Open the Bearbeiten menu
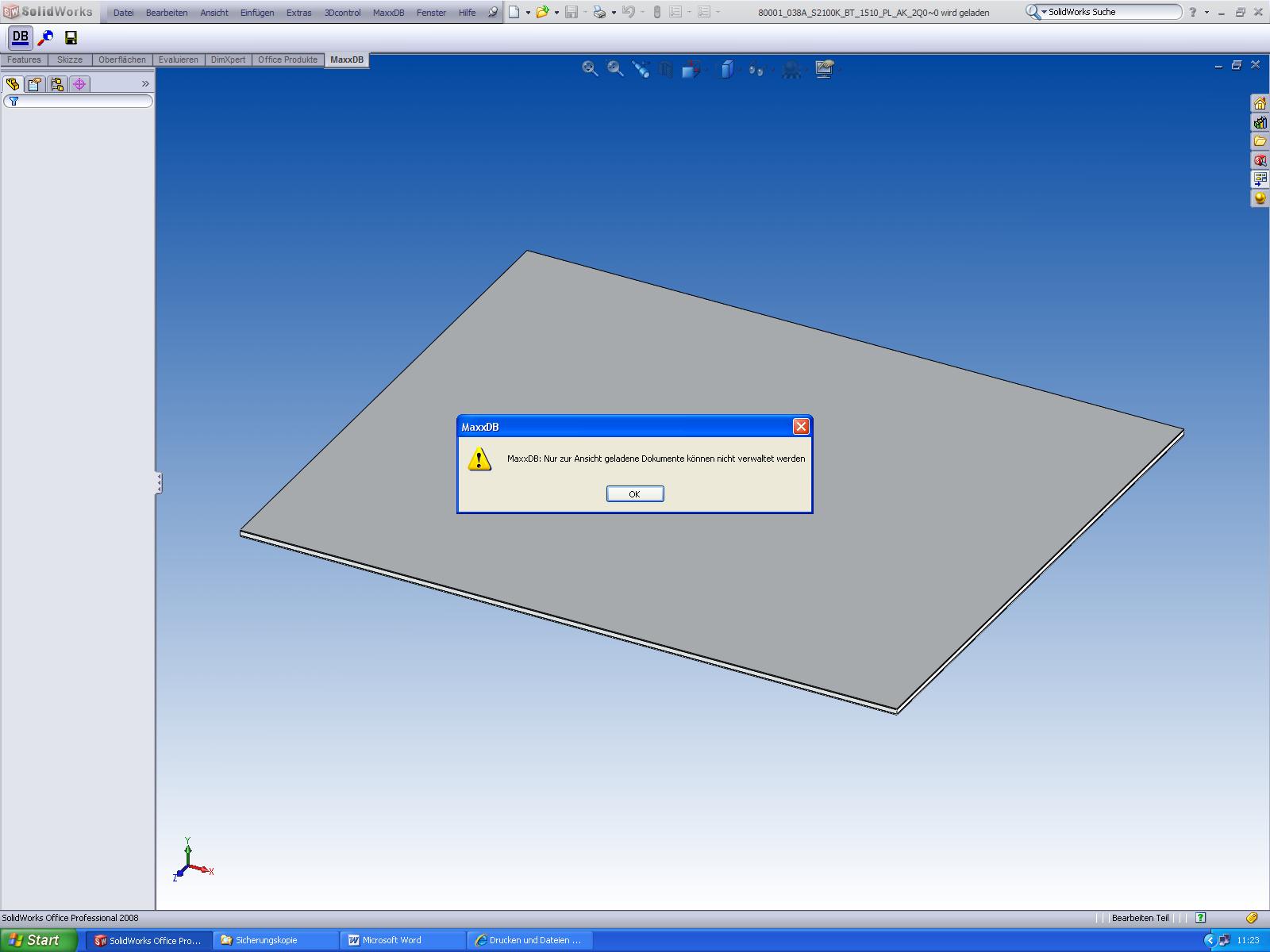 pos(167,13)
